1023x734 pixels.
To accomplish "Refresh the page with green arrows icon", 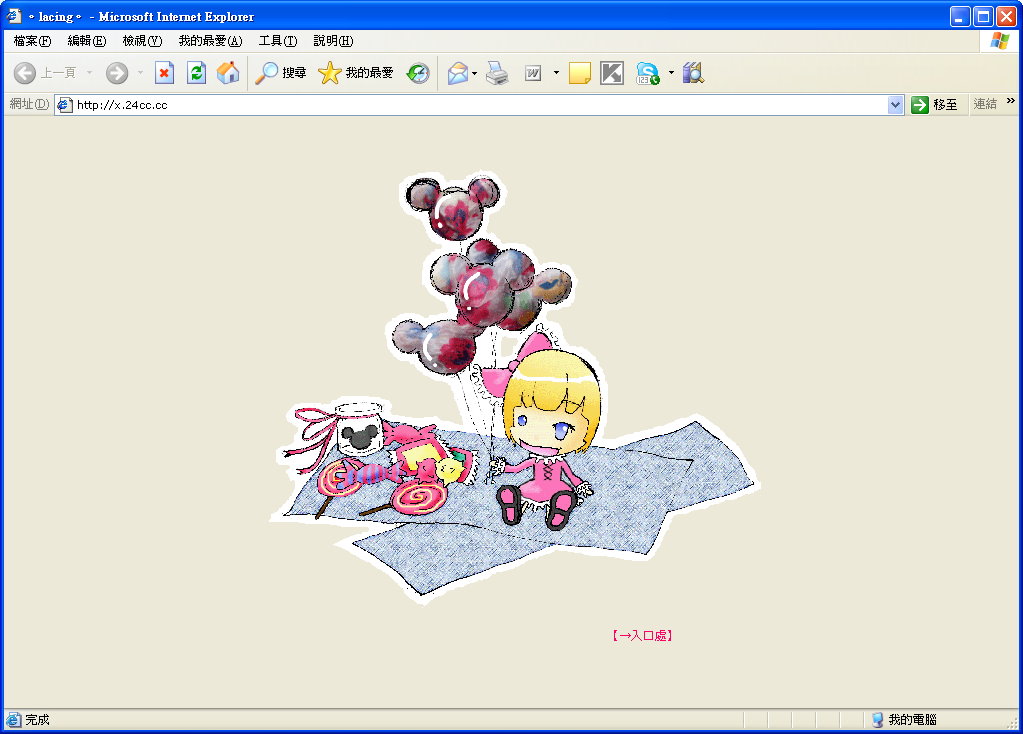I will (x=196, y=73).
